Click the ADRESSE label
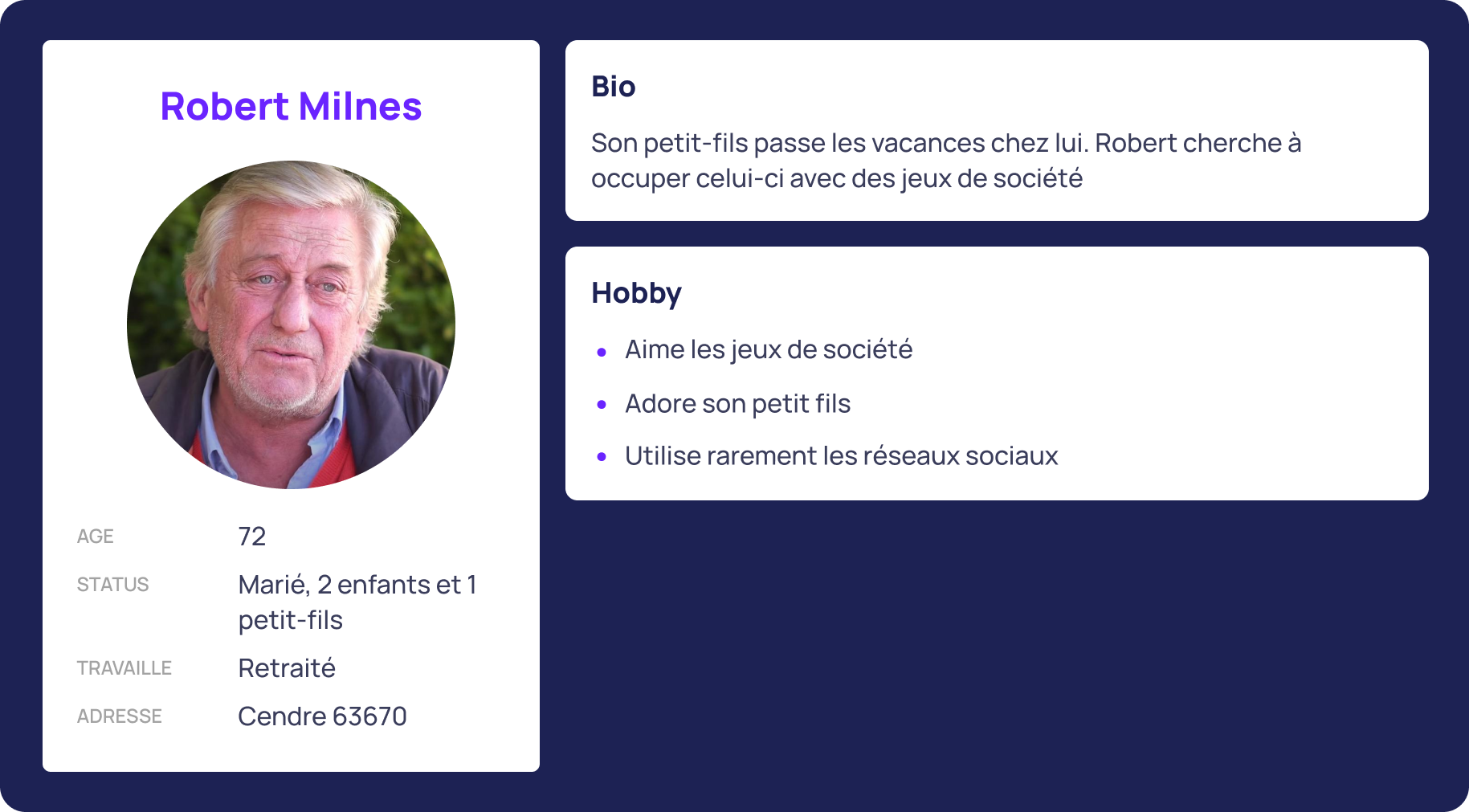 click(x=119, y=716)
